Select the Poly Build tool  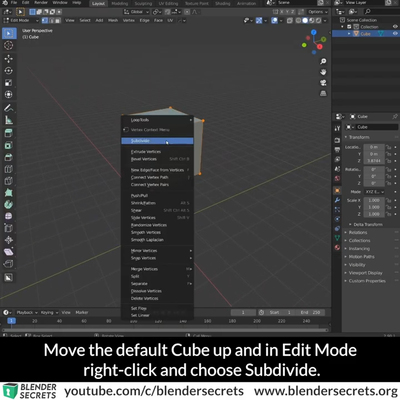(x=9, y=193)
